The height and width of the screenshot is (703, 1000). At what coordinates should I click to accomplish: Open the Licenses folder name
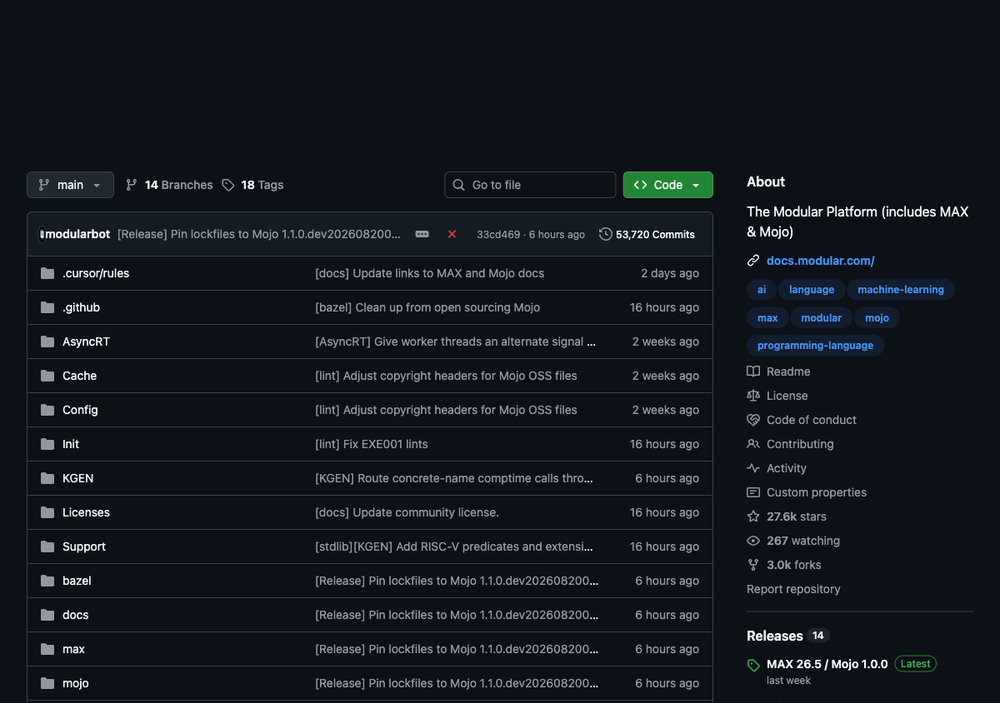pyautogui.click(x=86, y=512)
